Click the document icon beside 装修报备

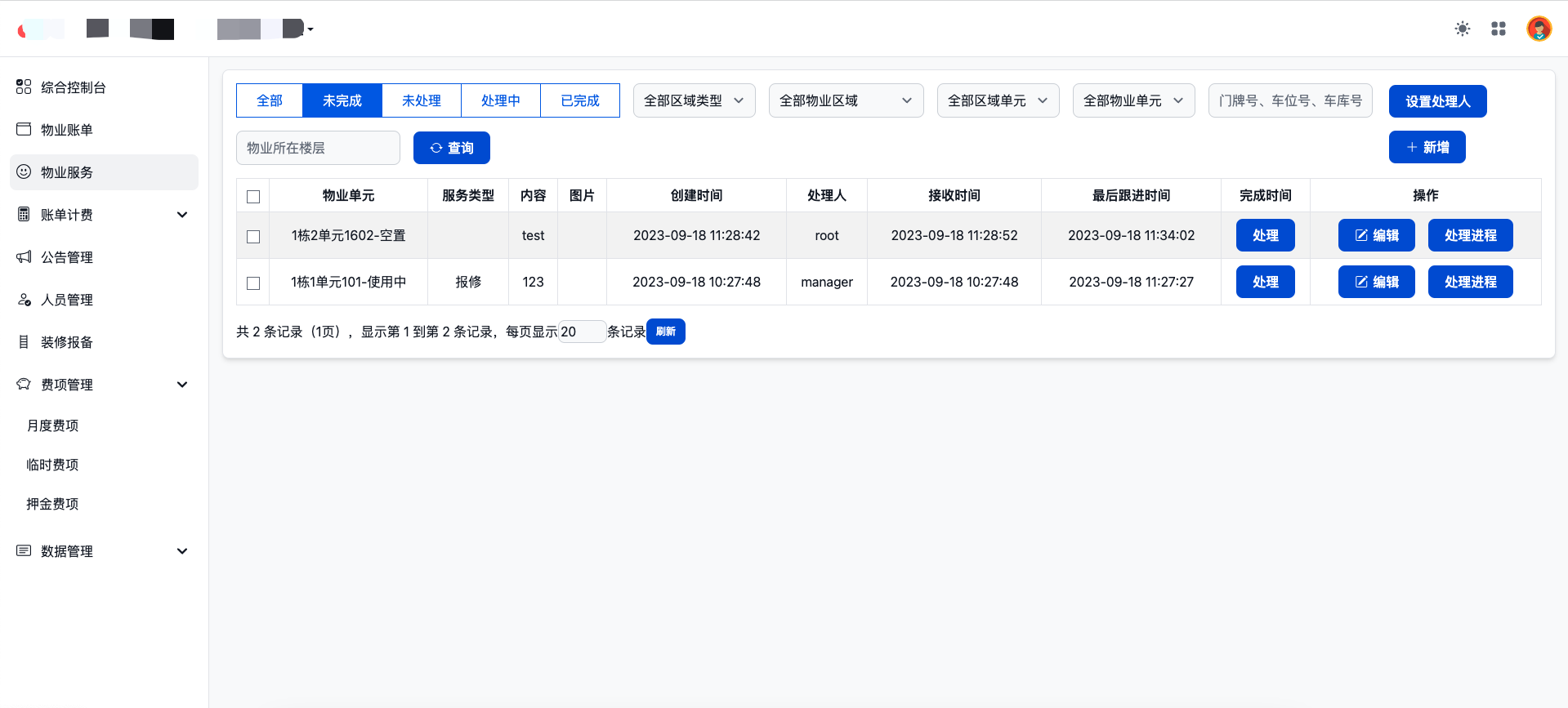click(24, 341)
